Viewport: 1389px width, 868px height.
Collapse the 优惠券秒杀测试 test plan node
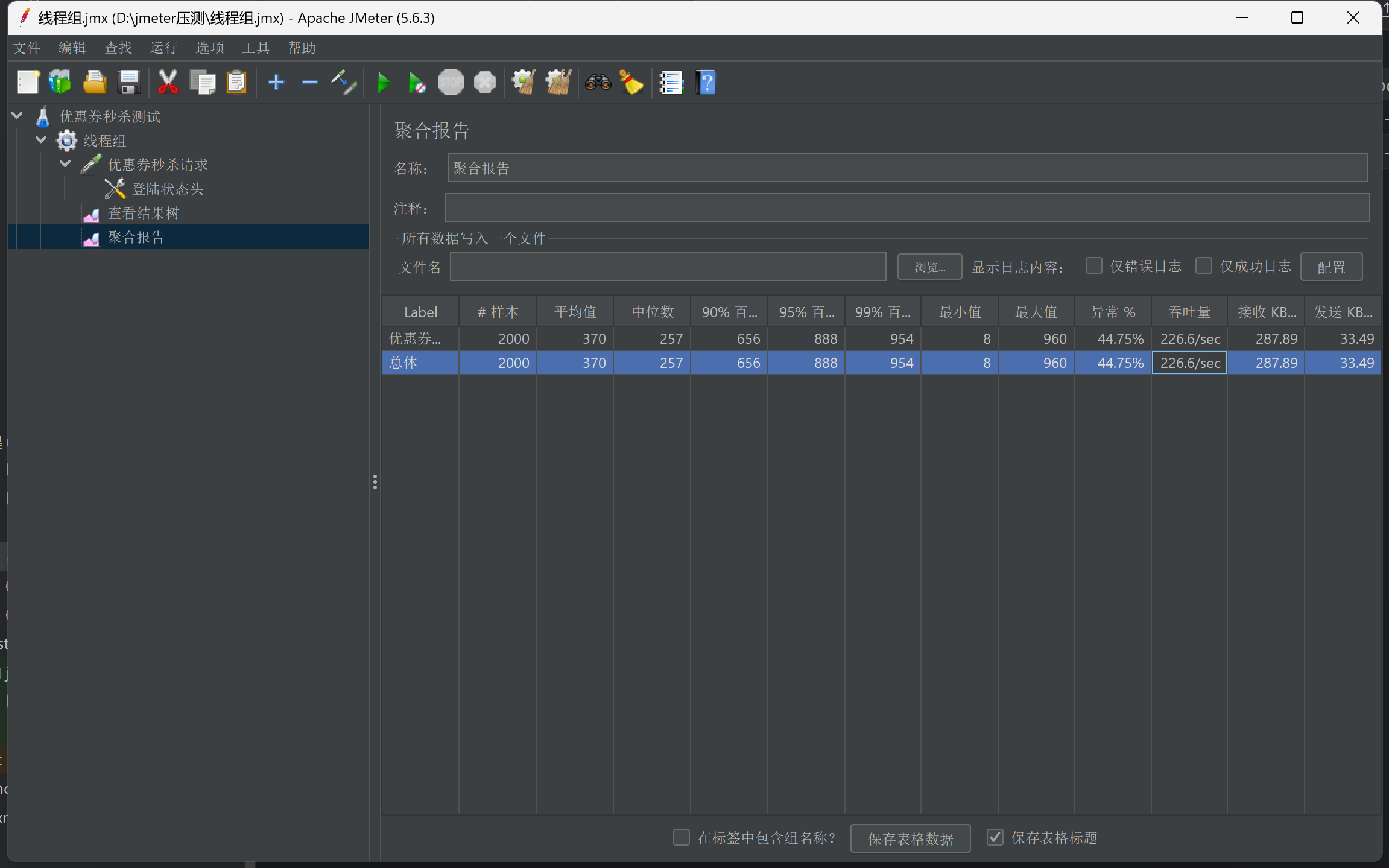(17, 116)
